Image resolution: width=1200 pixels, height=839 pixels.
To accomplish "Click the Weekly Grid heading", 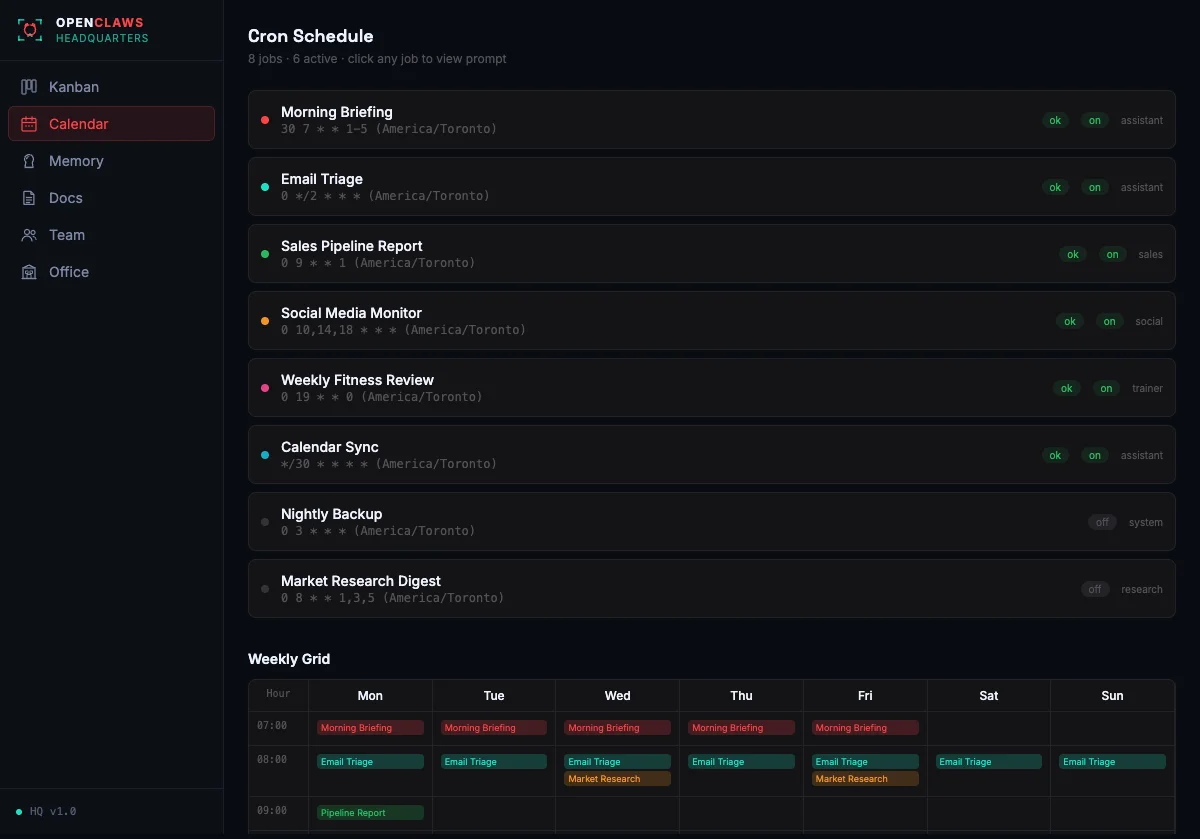I will (289, 659).
